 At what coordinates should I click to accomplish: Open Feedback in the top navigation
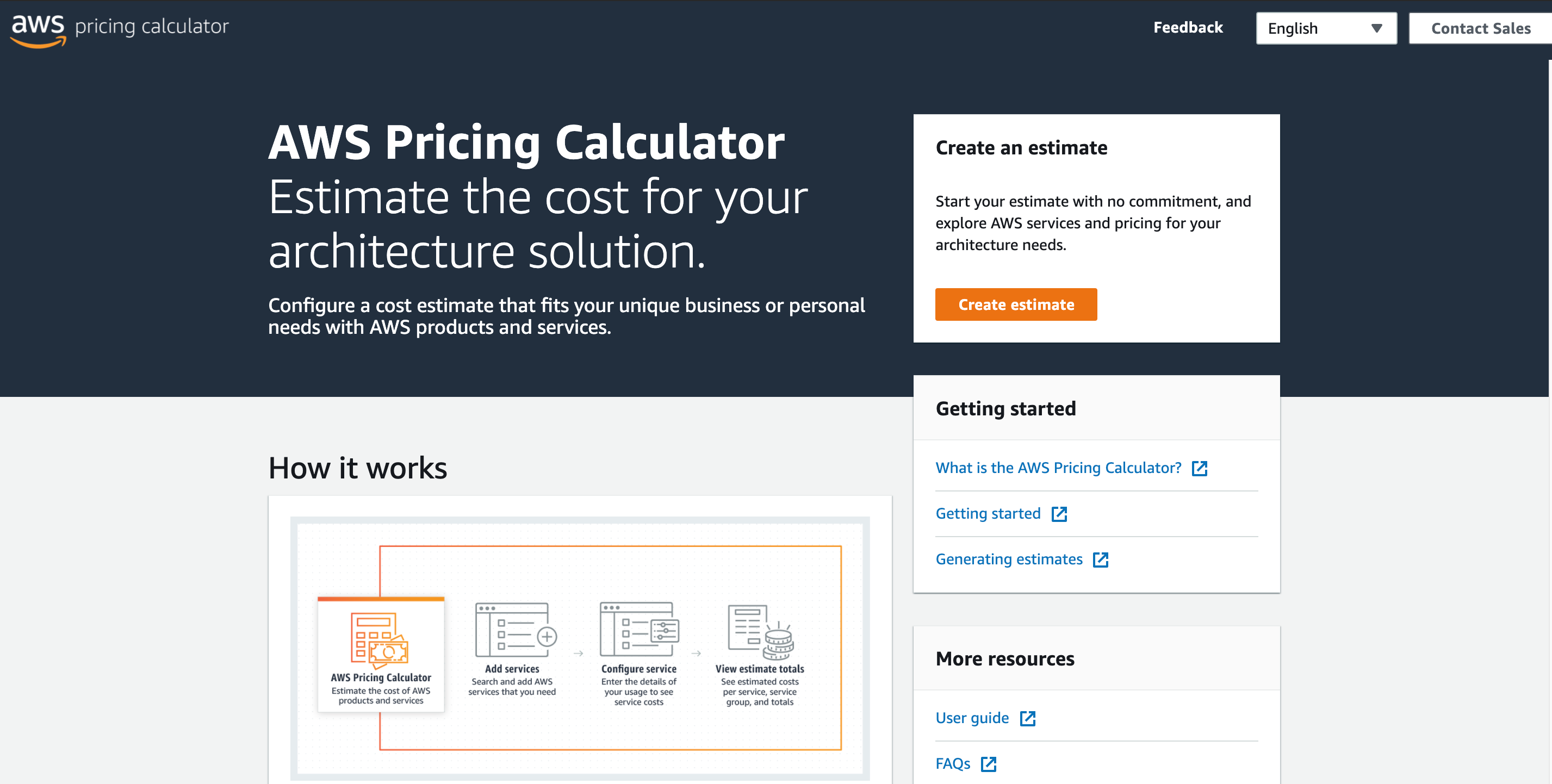(1188, 28)
